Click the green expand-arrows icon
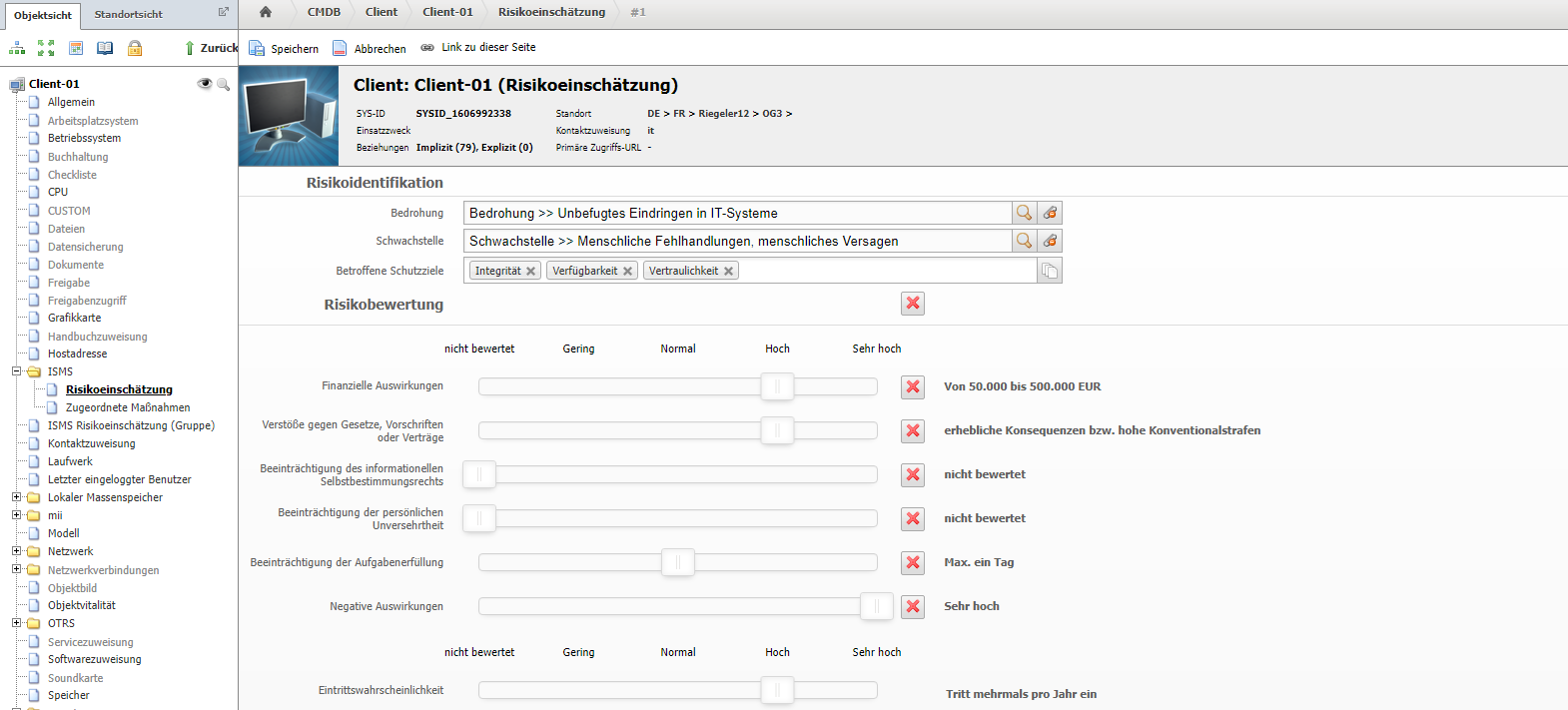The width and height of the screenshot is (1568, 710). [x=46, y=48]
